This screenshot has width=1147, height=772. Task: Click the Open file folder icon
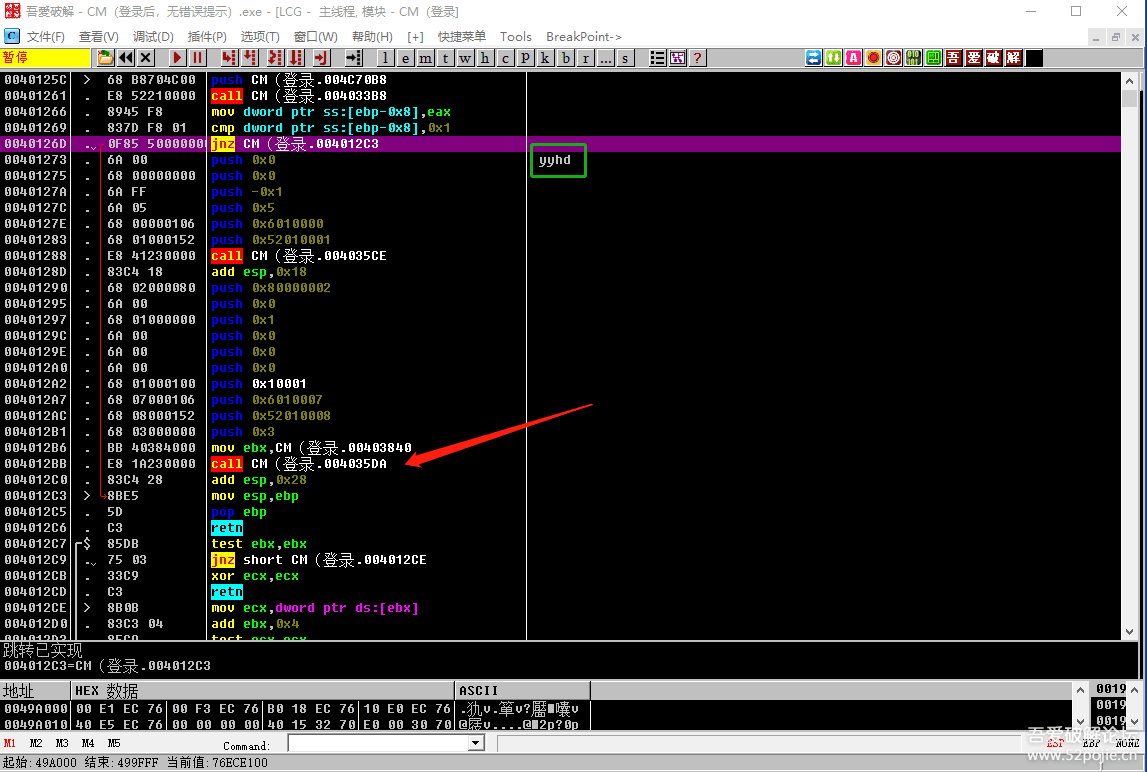105,58
